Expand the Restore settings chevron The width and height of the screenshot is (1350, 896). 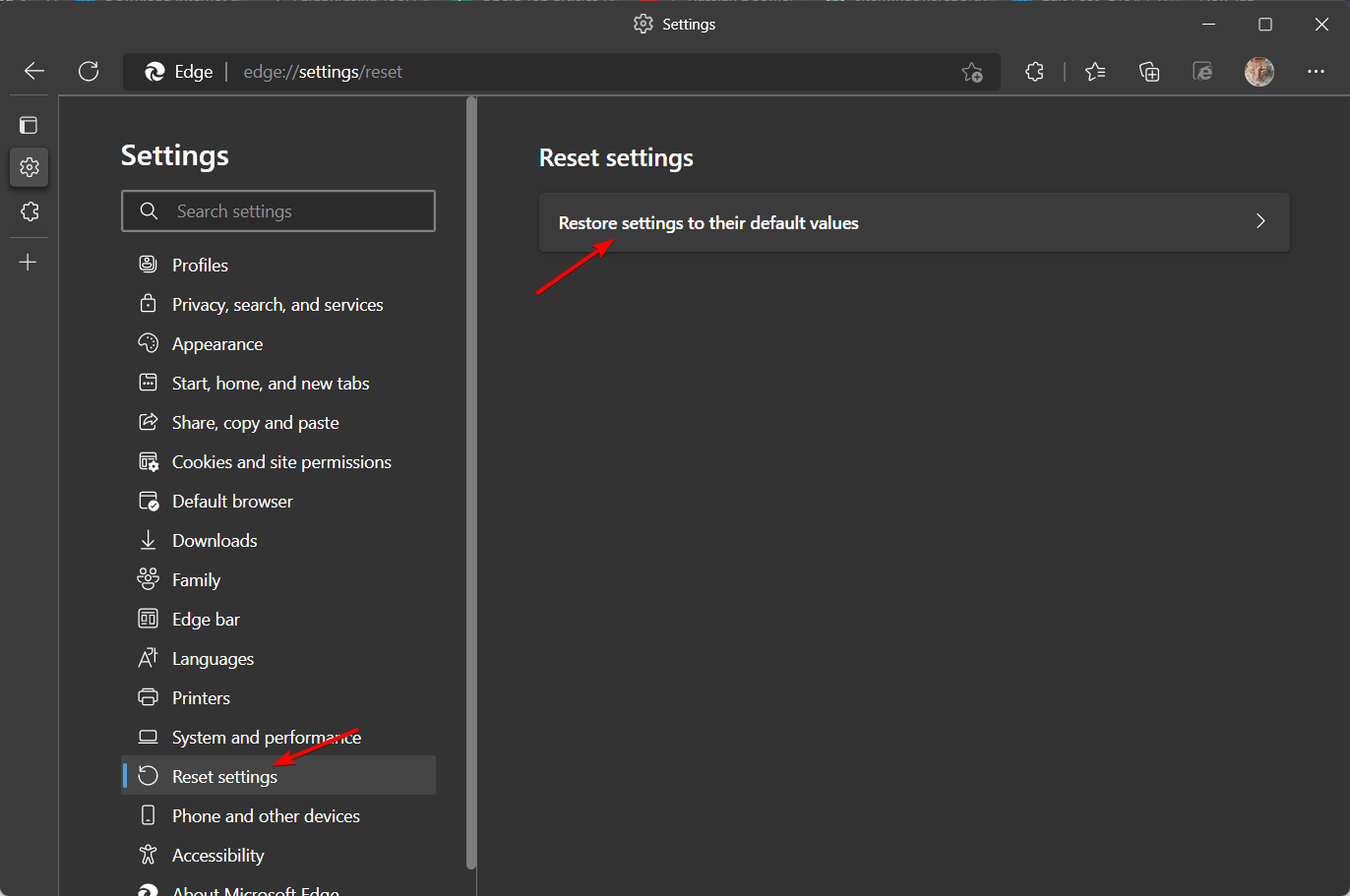pyautogui.click(x=1260, y=221)
